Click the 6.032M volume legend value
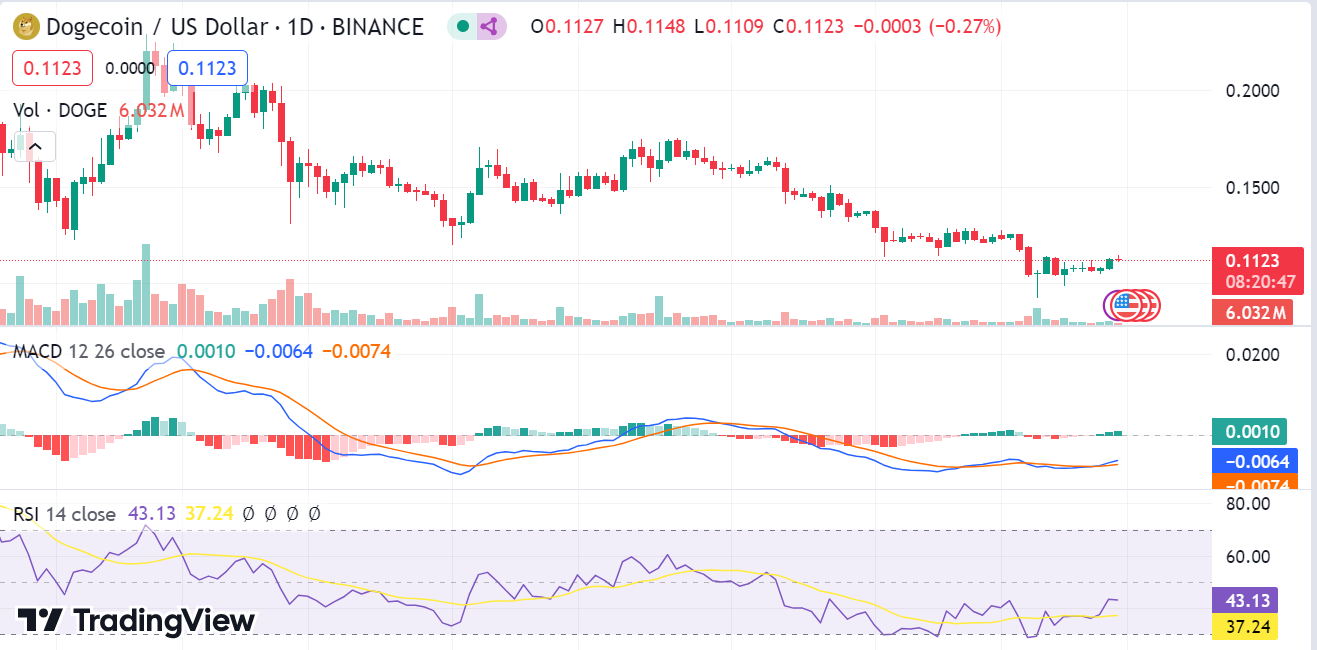The height and width of the screenshot is (650, 1317). pos(151,111)
